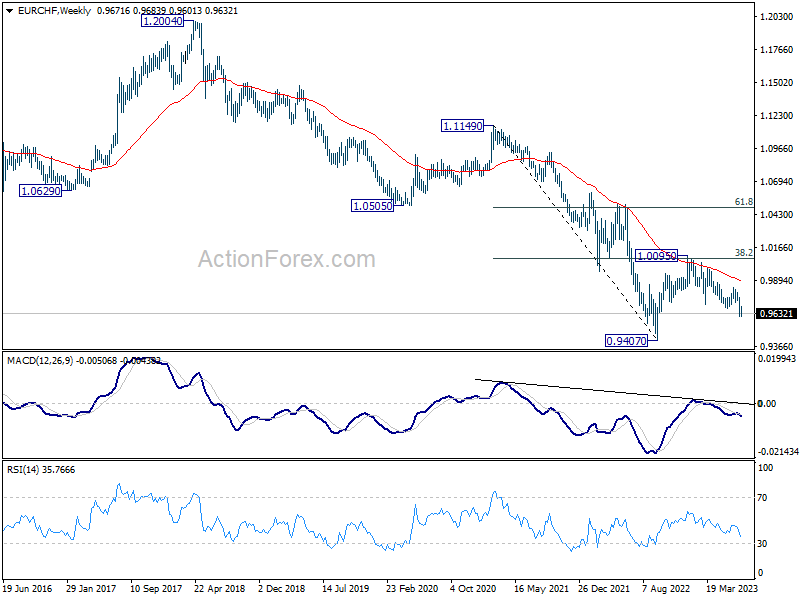The image size is (800, 600).
Task: Select the 16 May 2021 date label
Action: click(541, 589)
